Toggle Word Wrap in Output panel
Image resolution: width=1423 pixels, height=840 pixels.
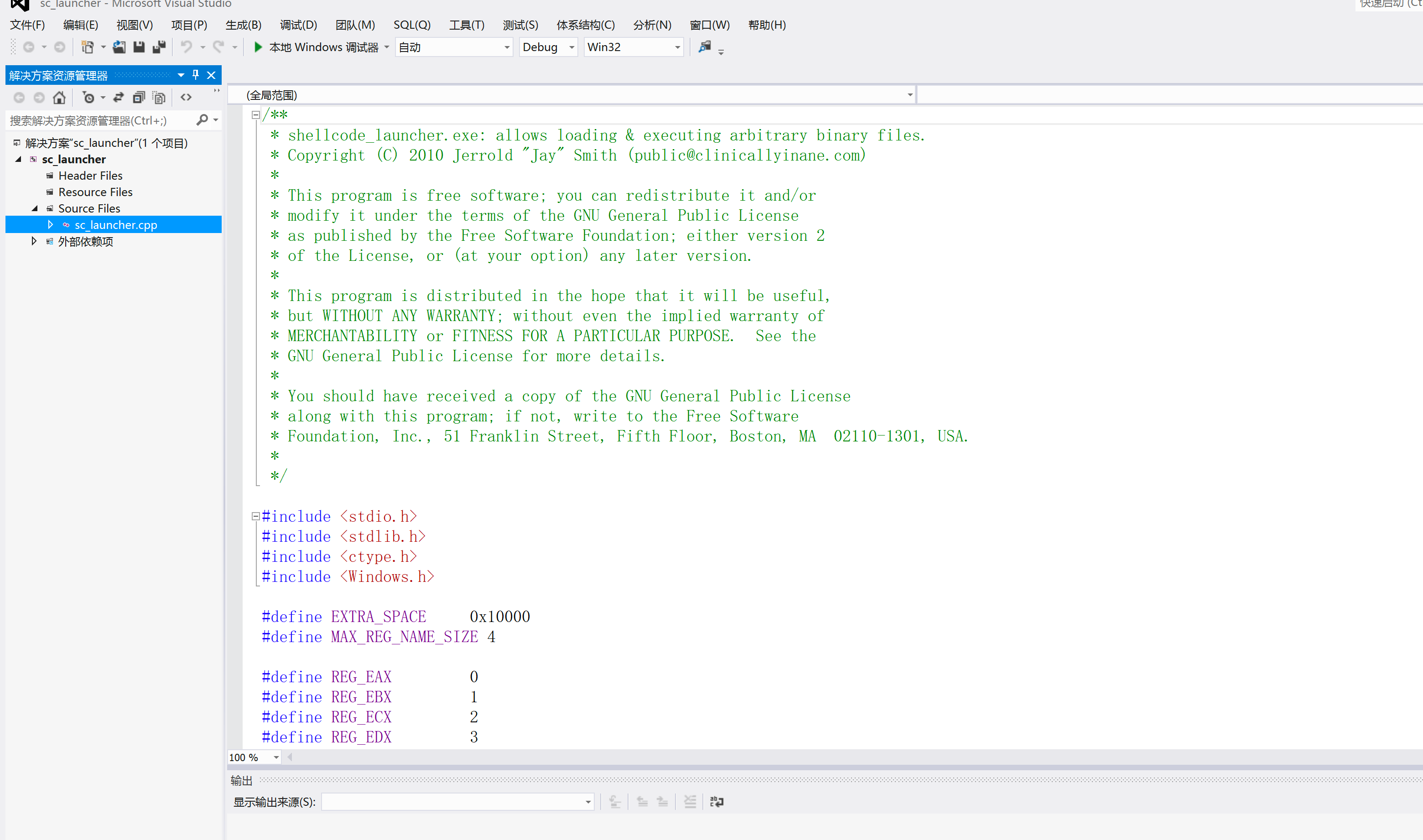pos(717,802)
